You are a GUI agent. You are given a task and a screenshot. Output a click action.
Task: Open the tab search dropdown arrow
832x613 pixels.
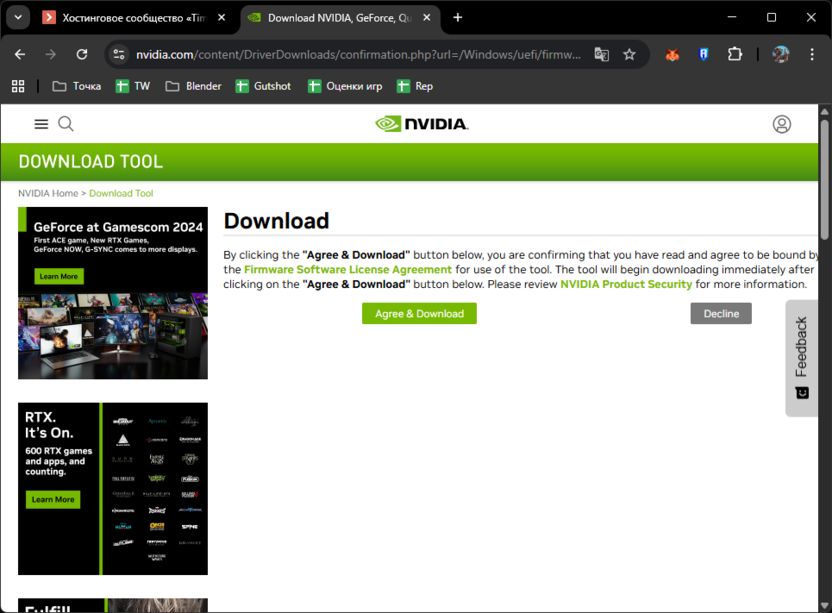click(x=18, y=18)
